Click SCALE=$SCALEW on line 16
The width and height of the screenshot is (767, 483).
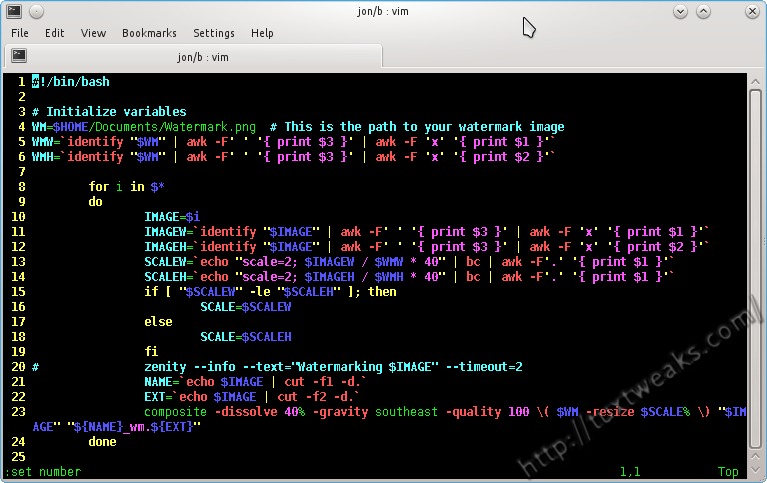click(x=246, y=307)
